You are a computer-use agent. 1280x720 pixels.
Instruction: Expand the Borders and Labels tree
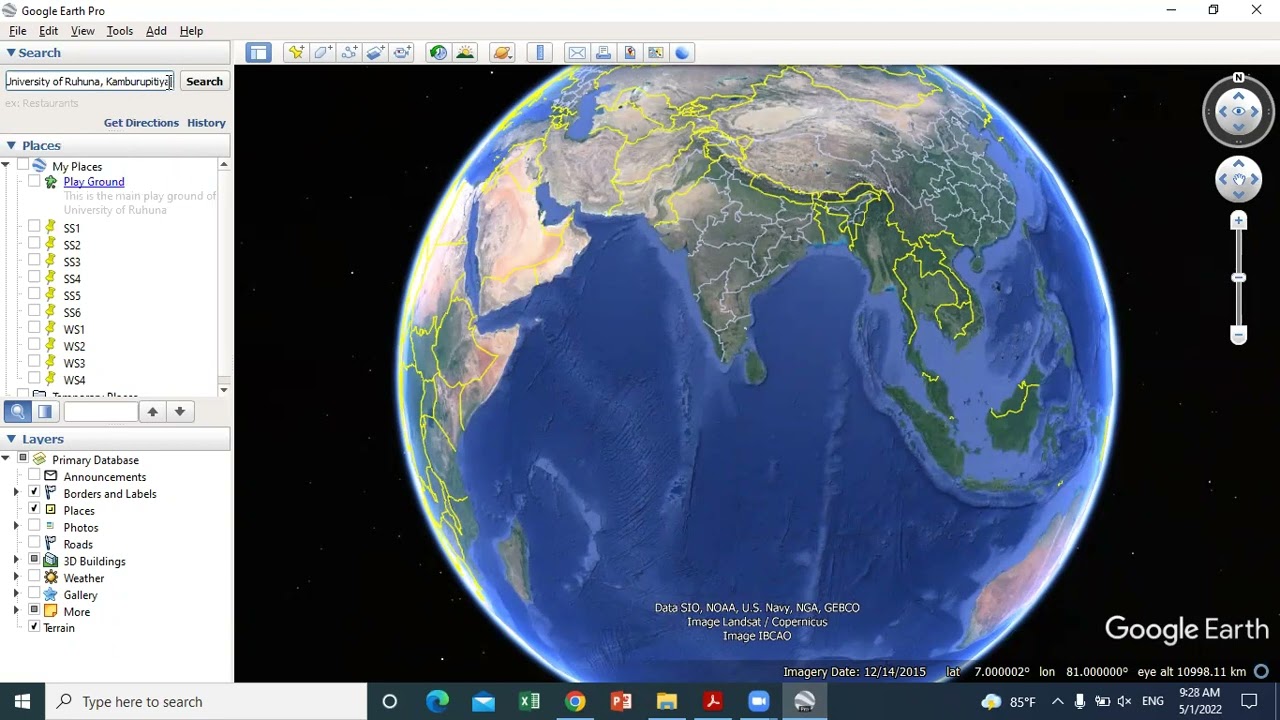[x=16, y=494]
